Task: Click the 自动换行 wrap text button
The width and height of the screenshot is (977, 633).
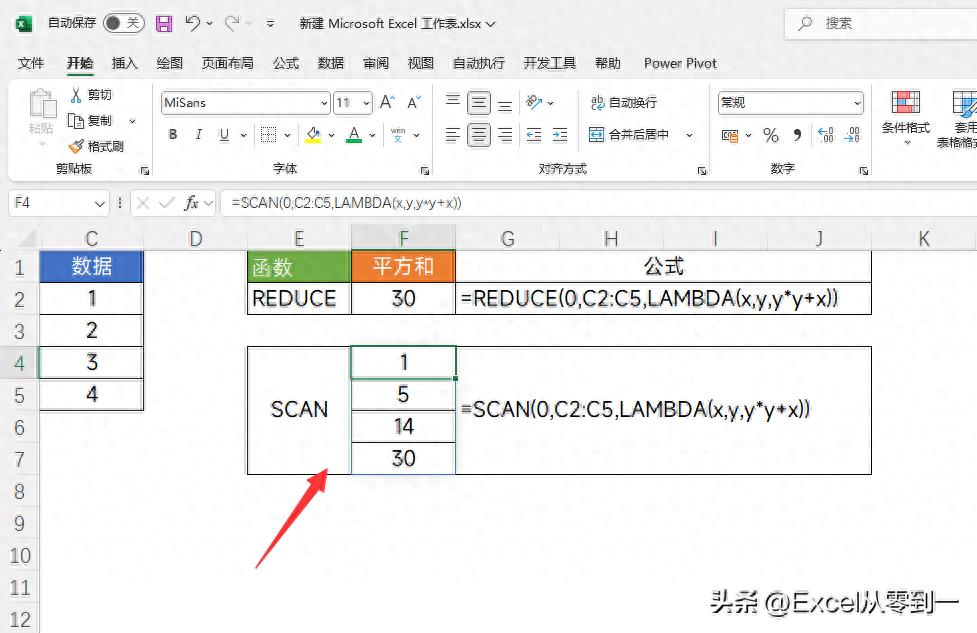Action: click(624, 102)
